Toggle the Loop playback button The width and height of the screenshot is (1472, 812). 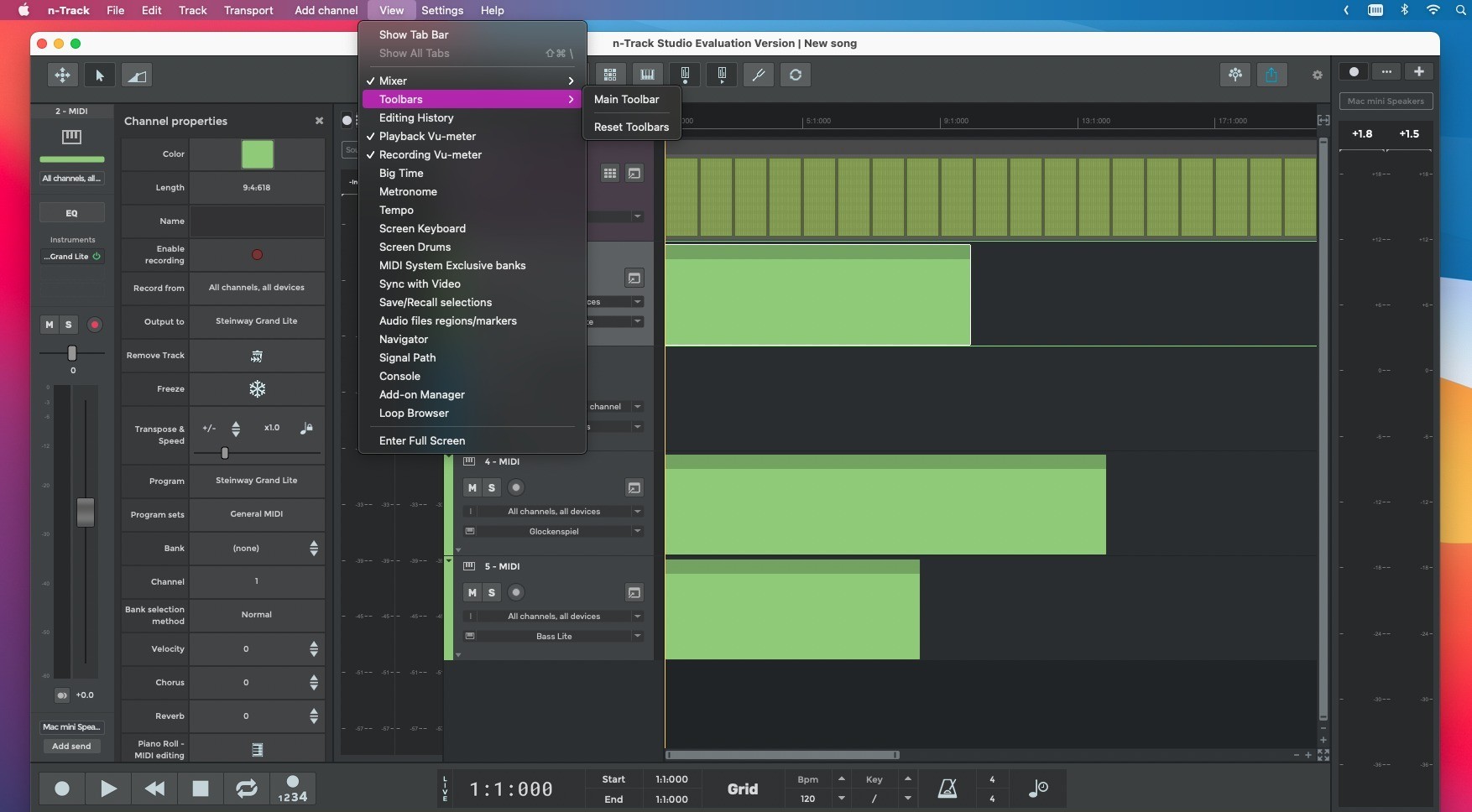pyautogui.click(x=246, y=789)
